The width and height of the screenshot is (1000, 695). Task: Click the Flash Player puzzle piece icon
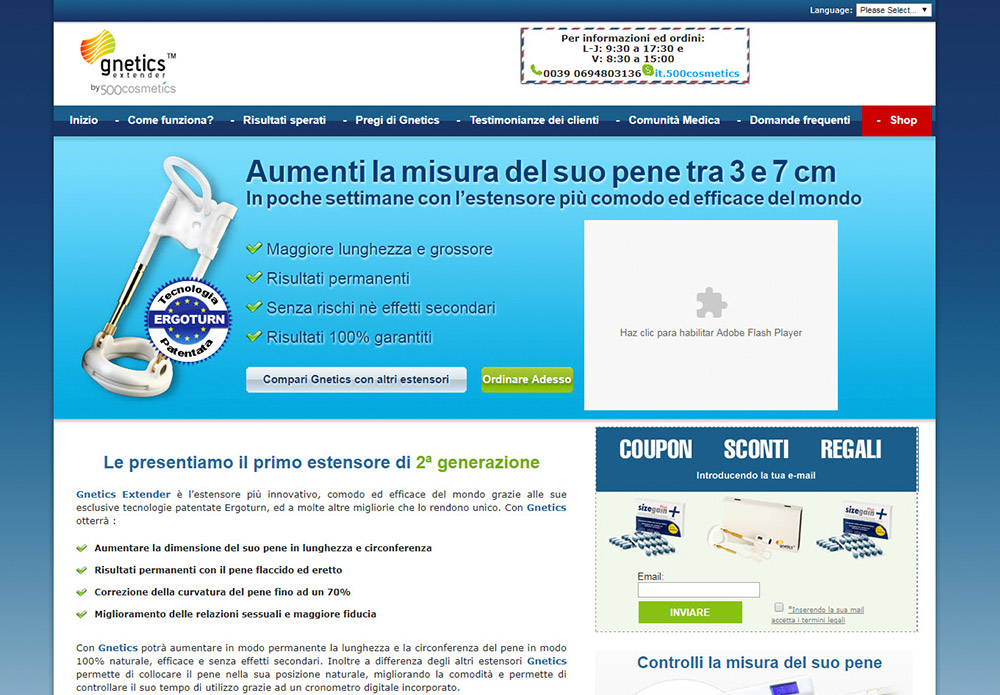pyautogui.click(x=710, y=302)
